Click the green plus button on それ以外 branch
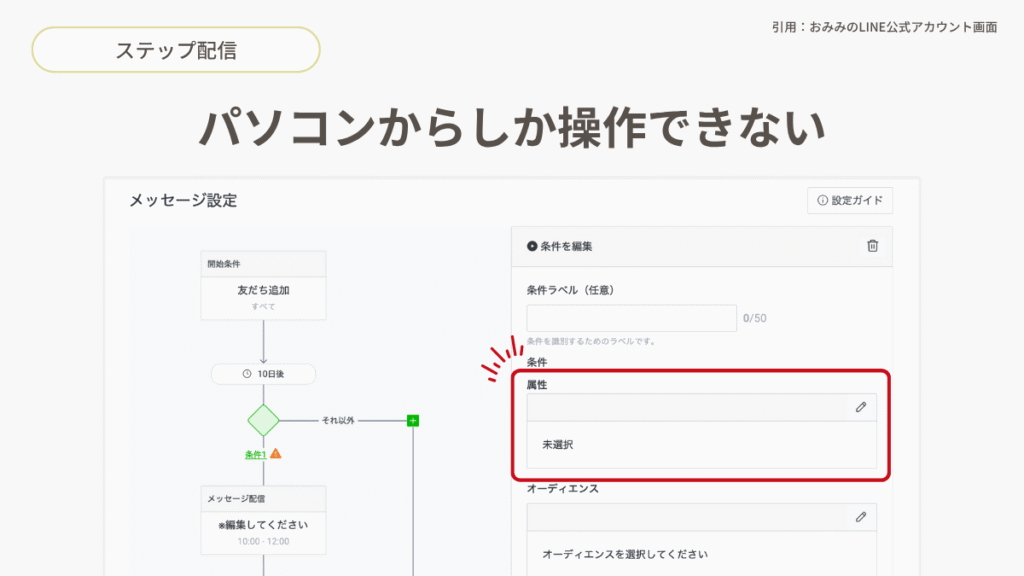This screenshot has height=576, width=1024. 412,421
